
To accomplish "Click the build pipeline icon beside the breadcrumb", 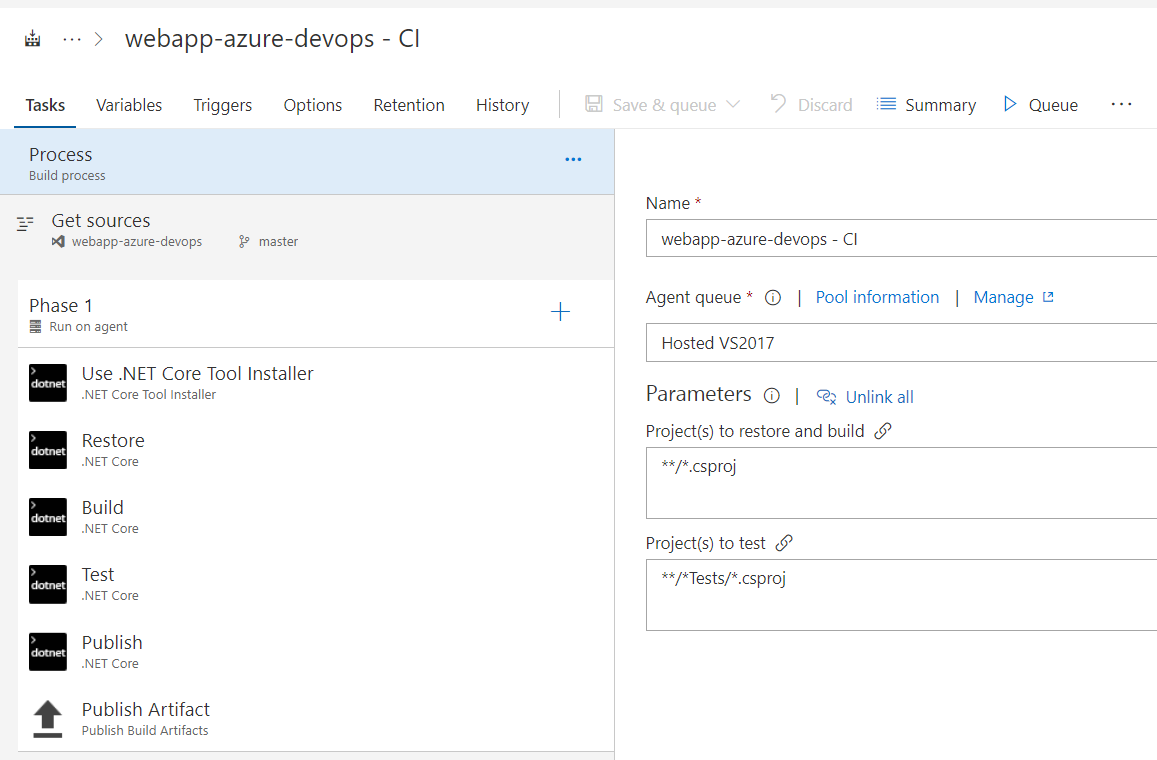I will (x=32, y=39).
